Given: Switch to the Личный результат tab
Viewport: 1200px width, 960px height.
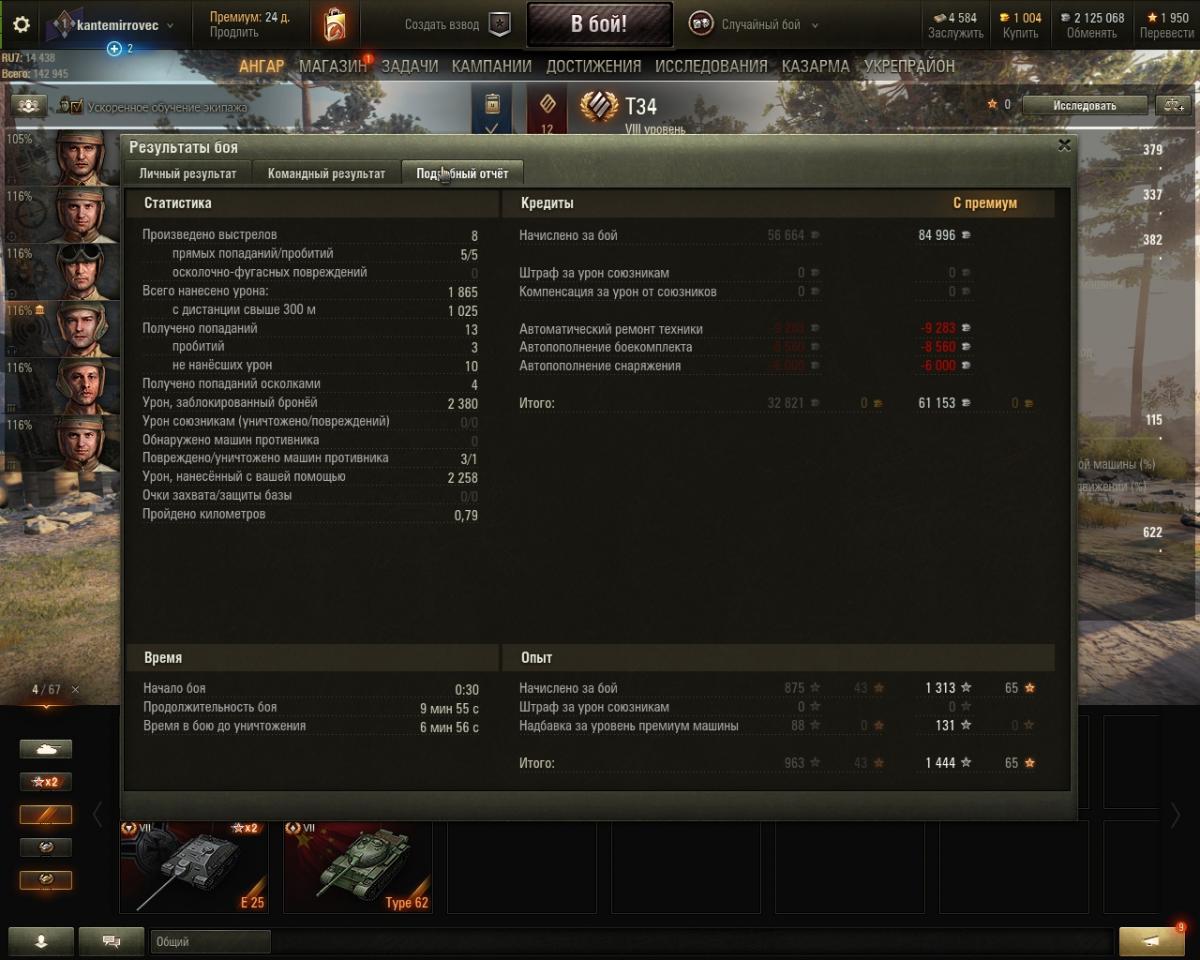Looking at the screenshot, I should pyautogui.click(x=188, y=173).
